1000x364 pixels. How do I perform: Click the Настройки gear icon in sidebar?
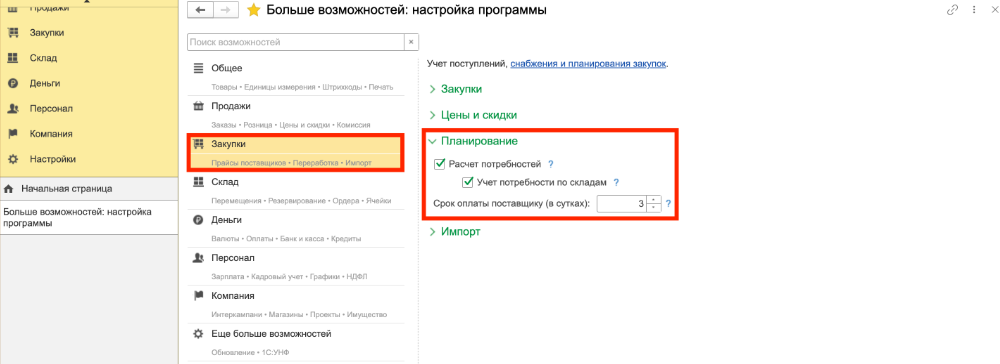pos(12,159)
